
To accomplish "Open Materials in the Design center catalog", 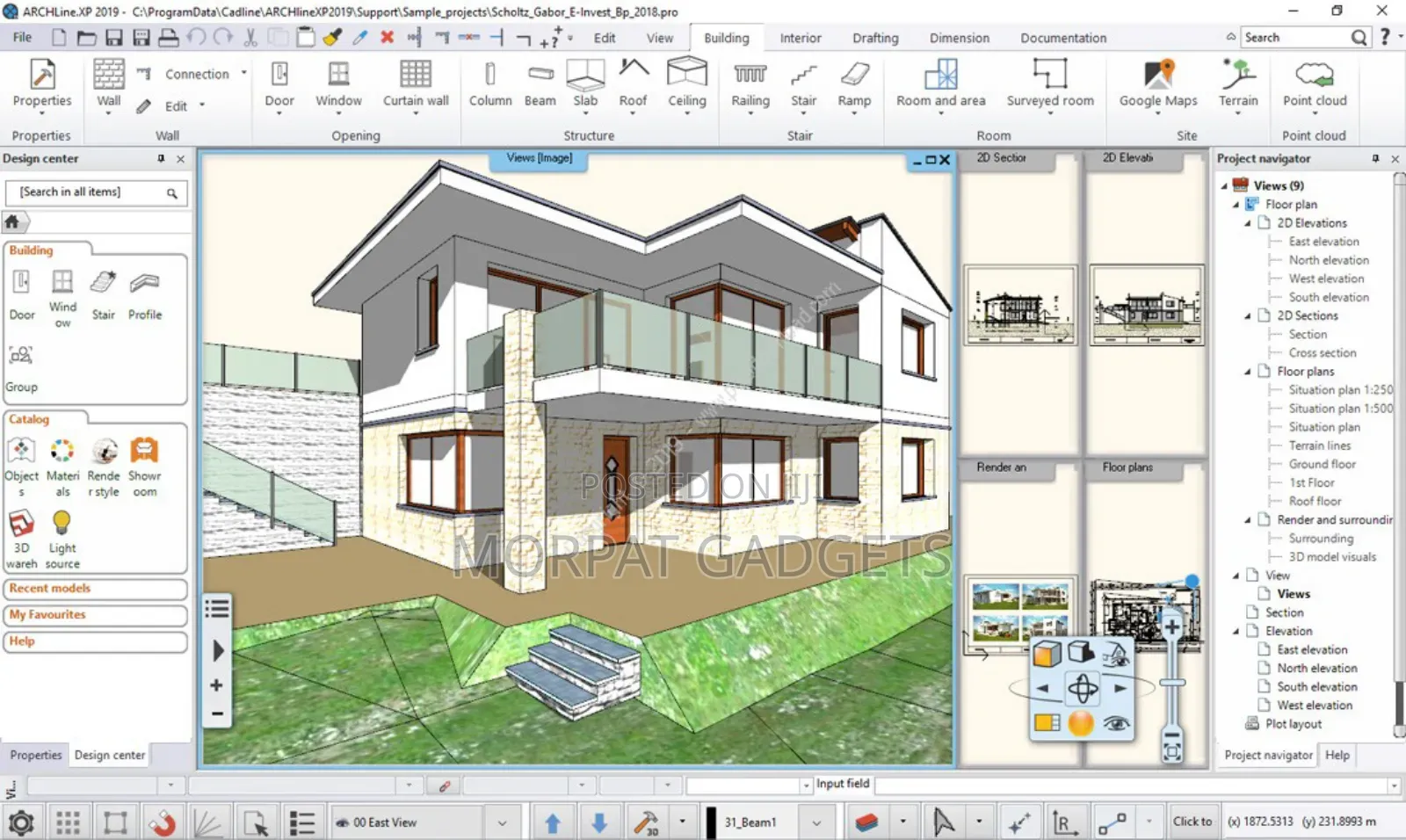I will (62, 467).
